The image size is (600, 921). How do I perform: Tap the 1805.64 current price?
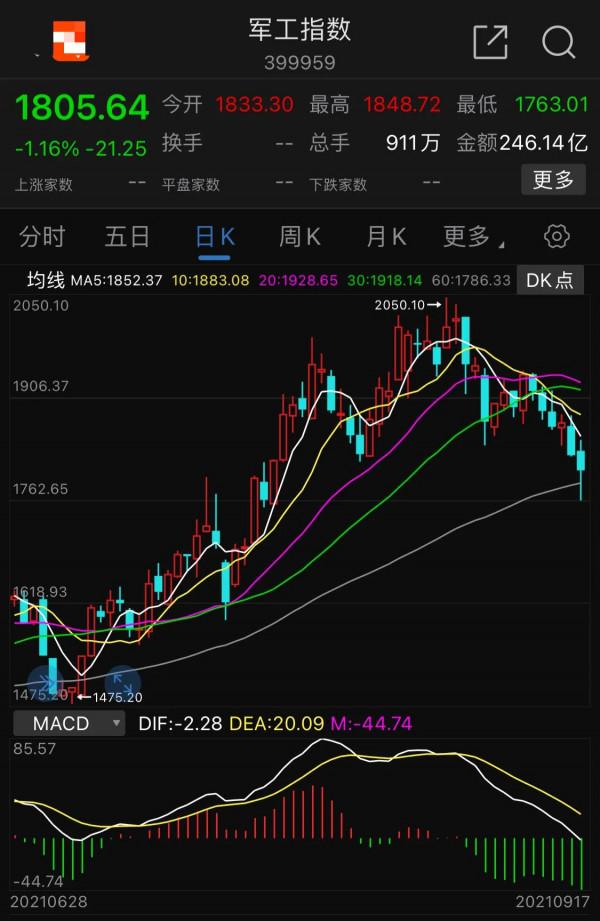(x=82, y=107)
